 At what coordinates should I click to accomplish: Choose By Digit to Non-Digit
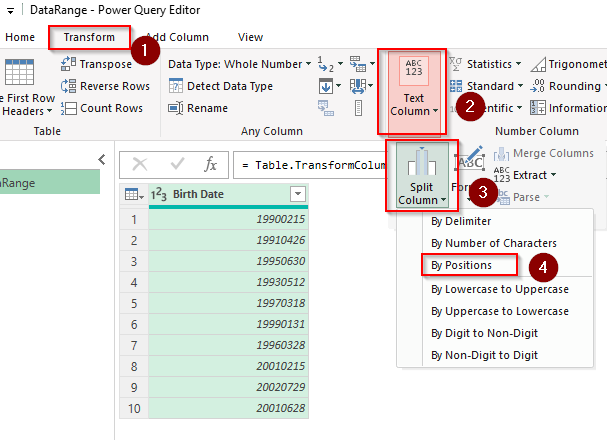click(484, 333)
